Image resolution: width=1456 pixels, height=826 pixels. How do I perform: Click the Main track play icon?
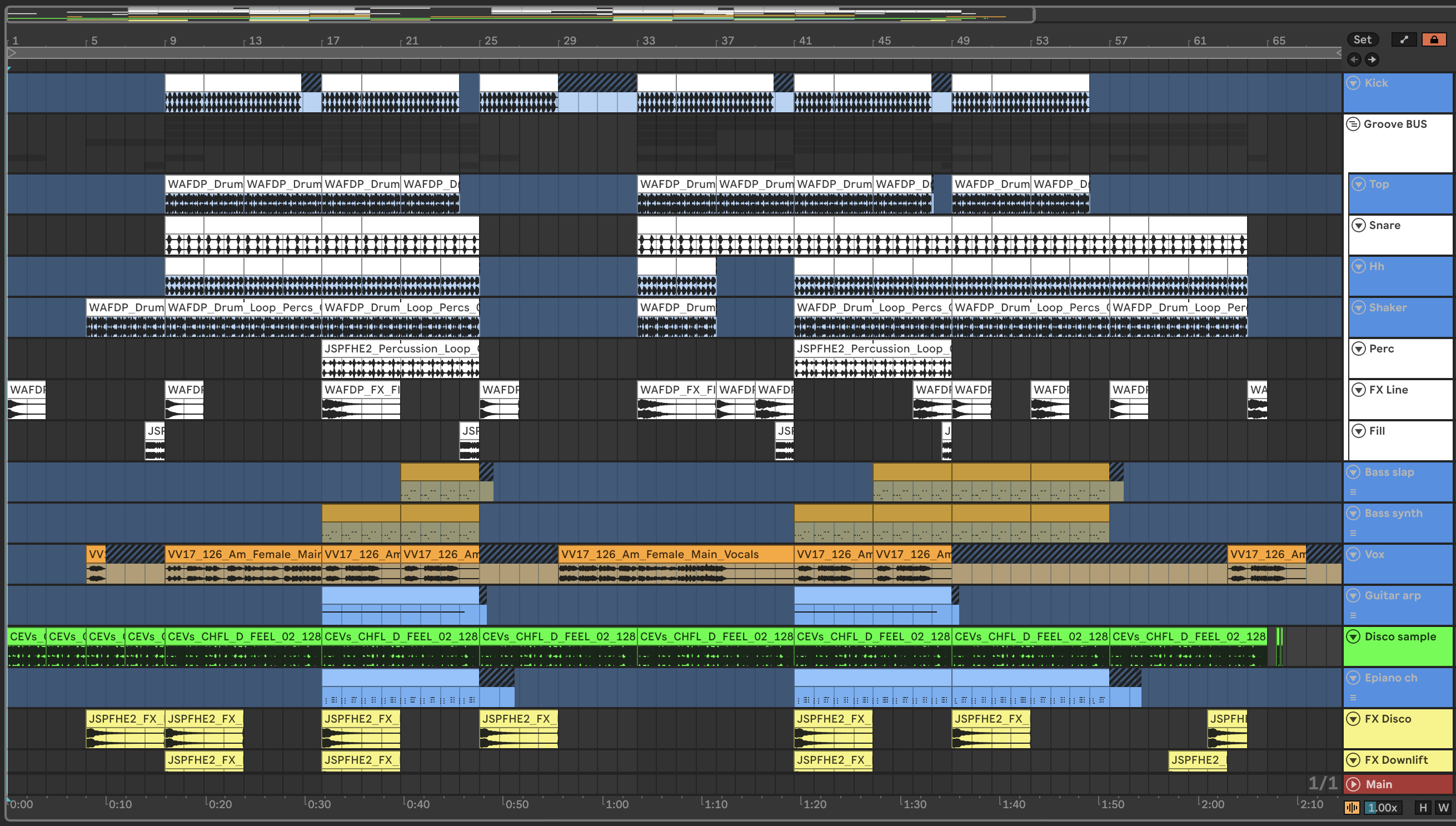coord(1353,784)
